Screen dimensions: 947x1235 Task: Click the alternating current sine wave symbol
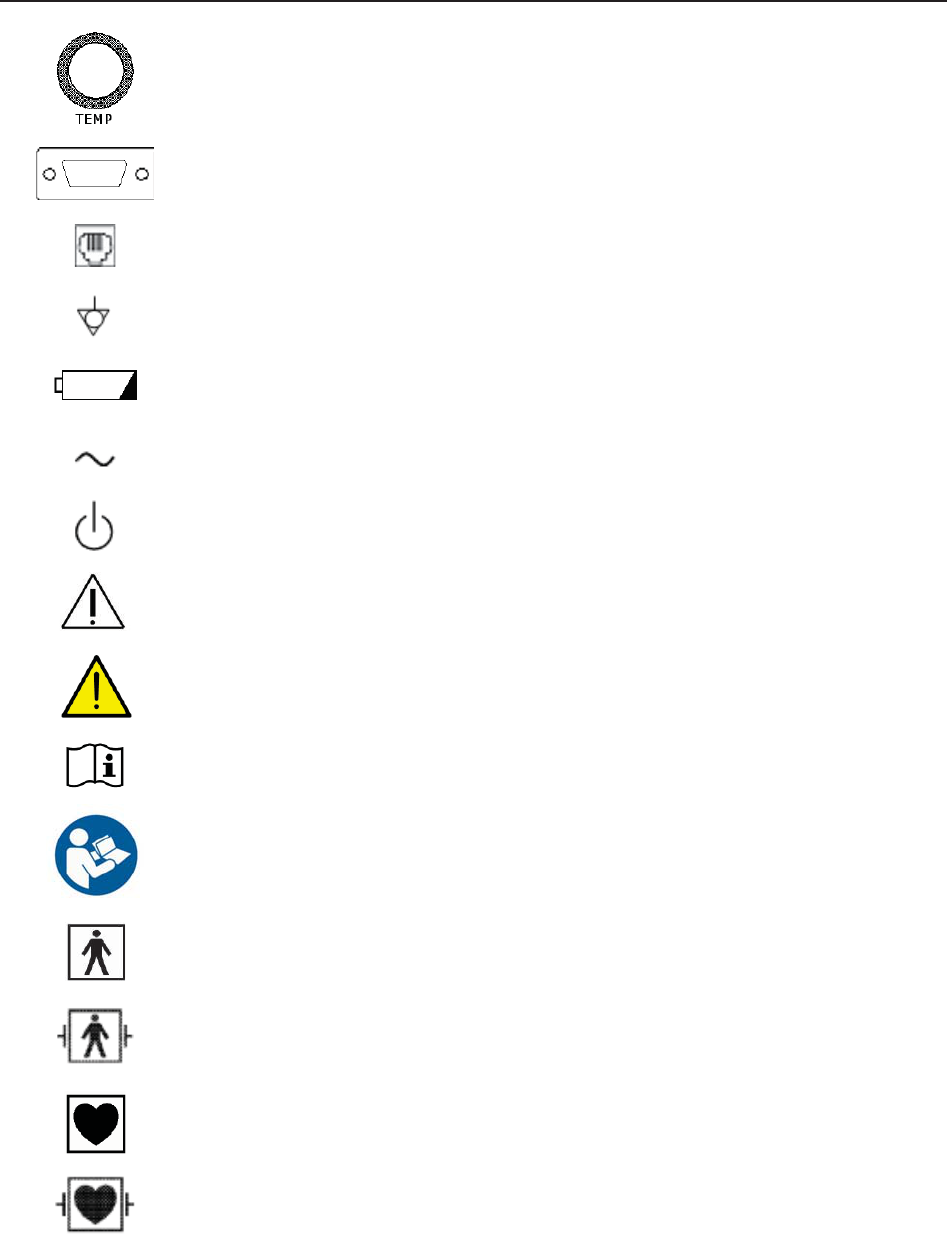click(95, 459)
